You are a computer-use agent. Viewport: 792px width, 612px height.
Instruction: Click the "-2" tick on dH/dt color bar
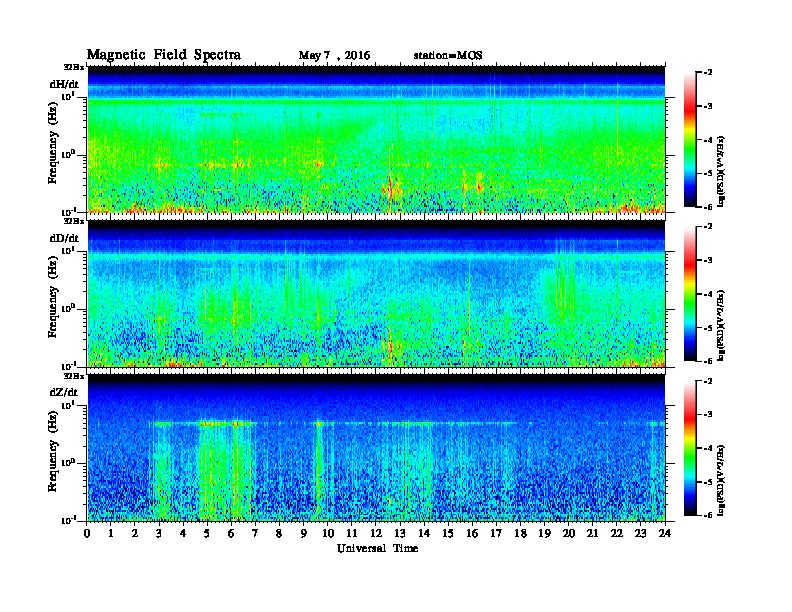708,73
